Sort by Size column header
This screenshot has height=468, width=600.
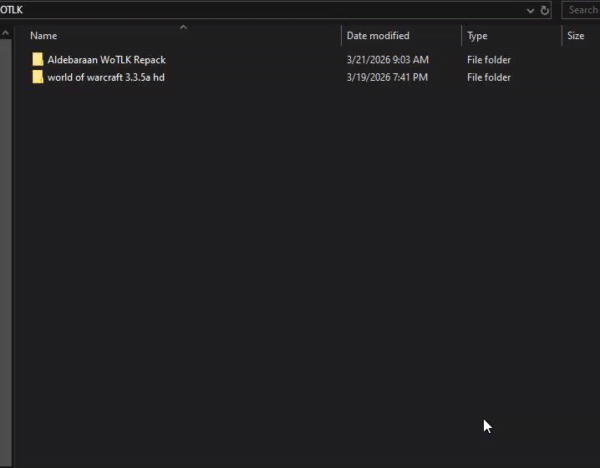[x=576, y=36]
